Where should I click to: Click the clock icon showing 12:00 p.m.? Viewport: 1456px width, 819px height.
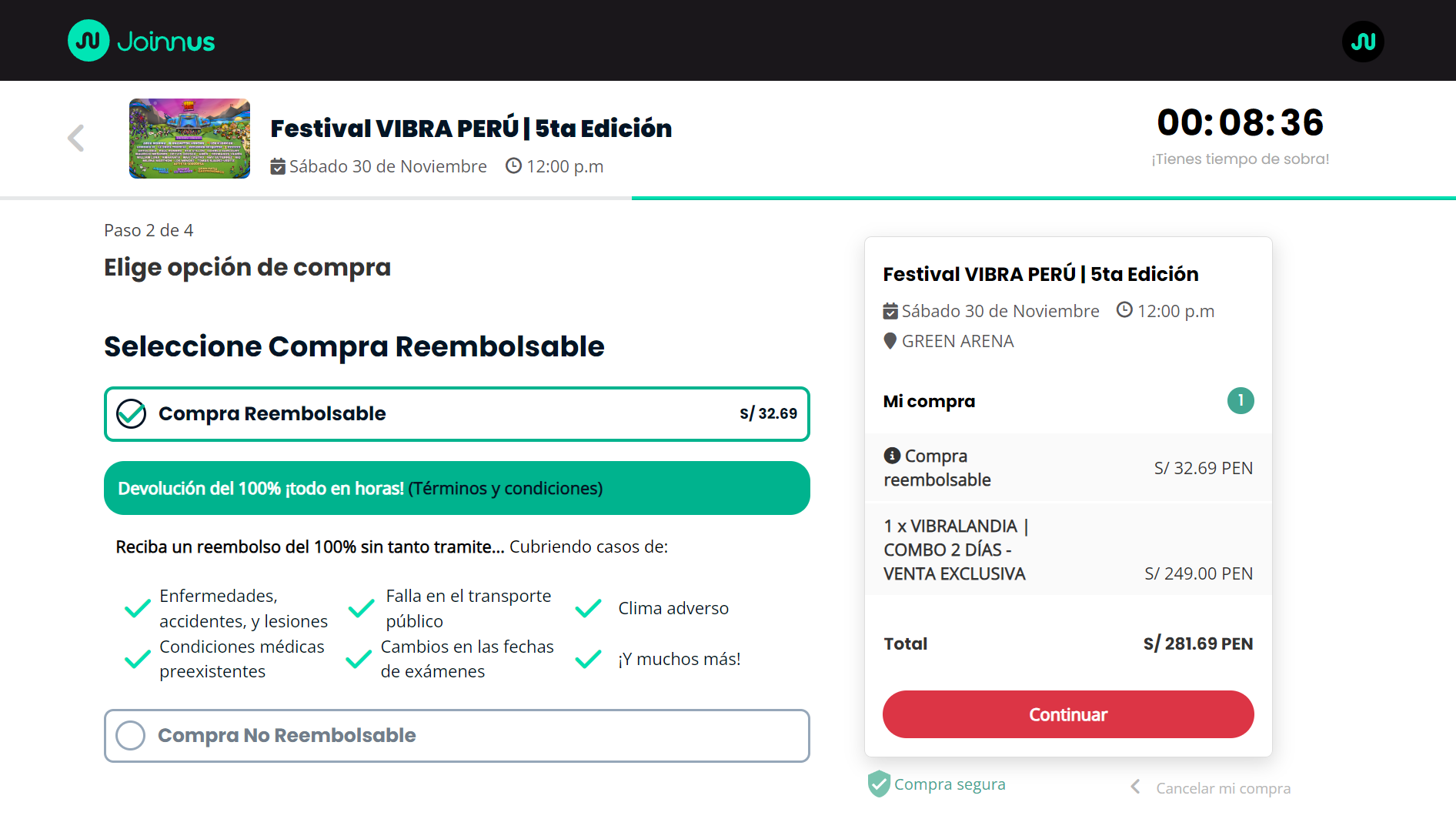pos(513,165)
